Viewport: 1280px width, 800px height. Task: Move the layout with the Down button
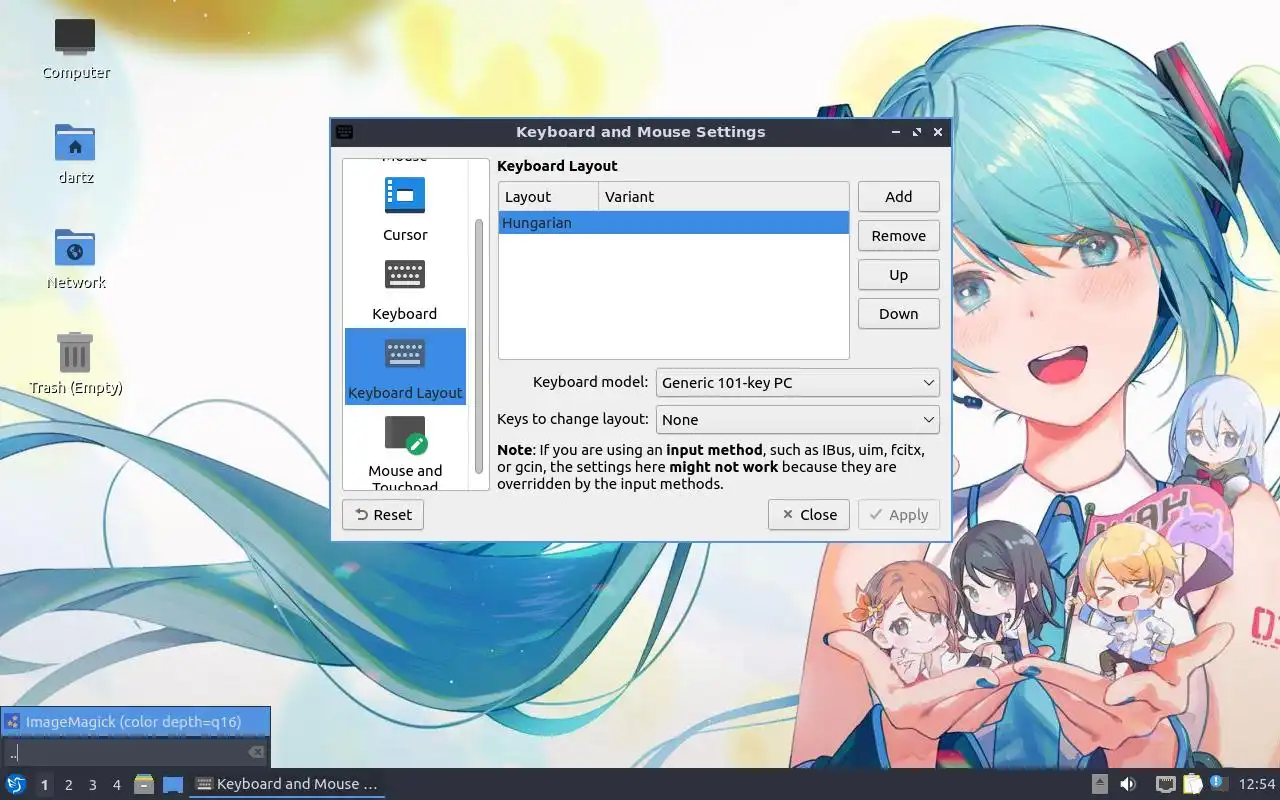[x=898, y=313]
